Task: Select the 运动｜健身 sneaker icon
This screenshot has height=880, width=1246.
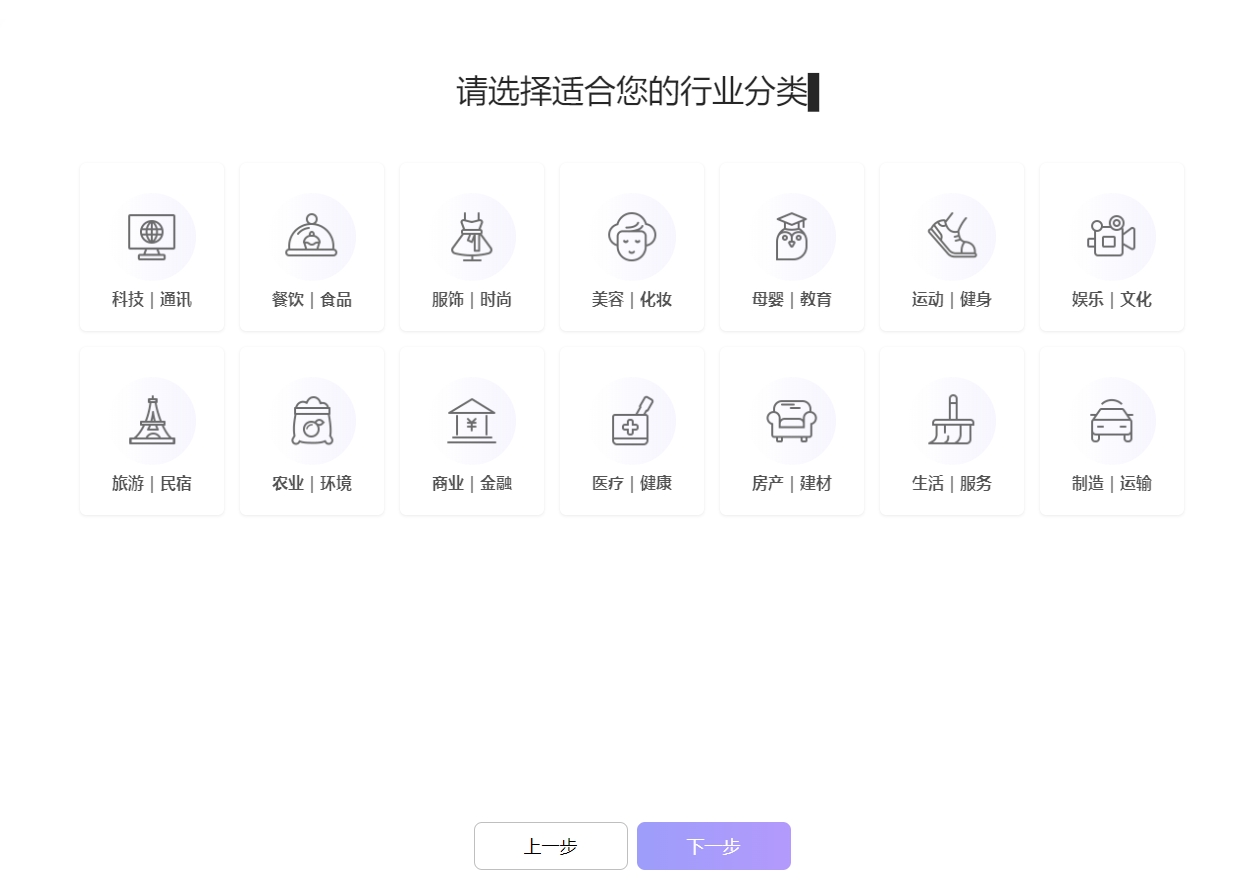Action: 952,237
